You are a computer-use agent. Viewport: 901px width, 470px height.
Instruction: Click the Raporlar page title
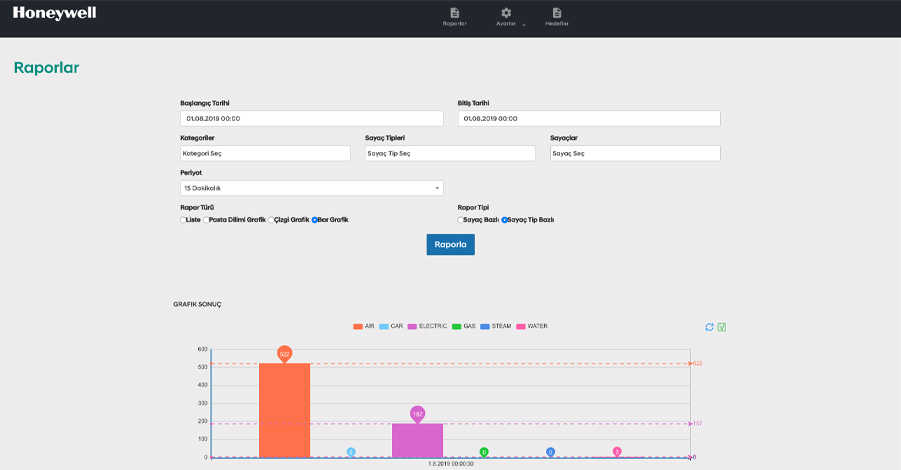pyautogui.click(x=47, y=68)
